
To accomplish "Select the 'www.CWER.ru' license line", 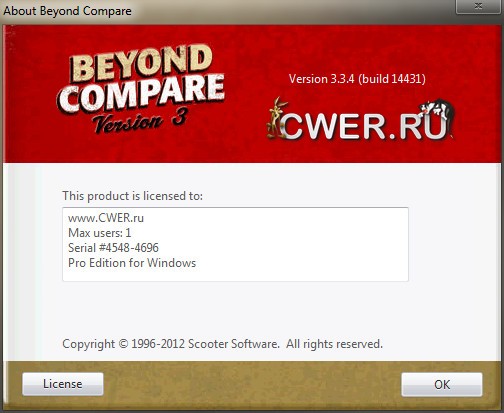I will 106,218.
